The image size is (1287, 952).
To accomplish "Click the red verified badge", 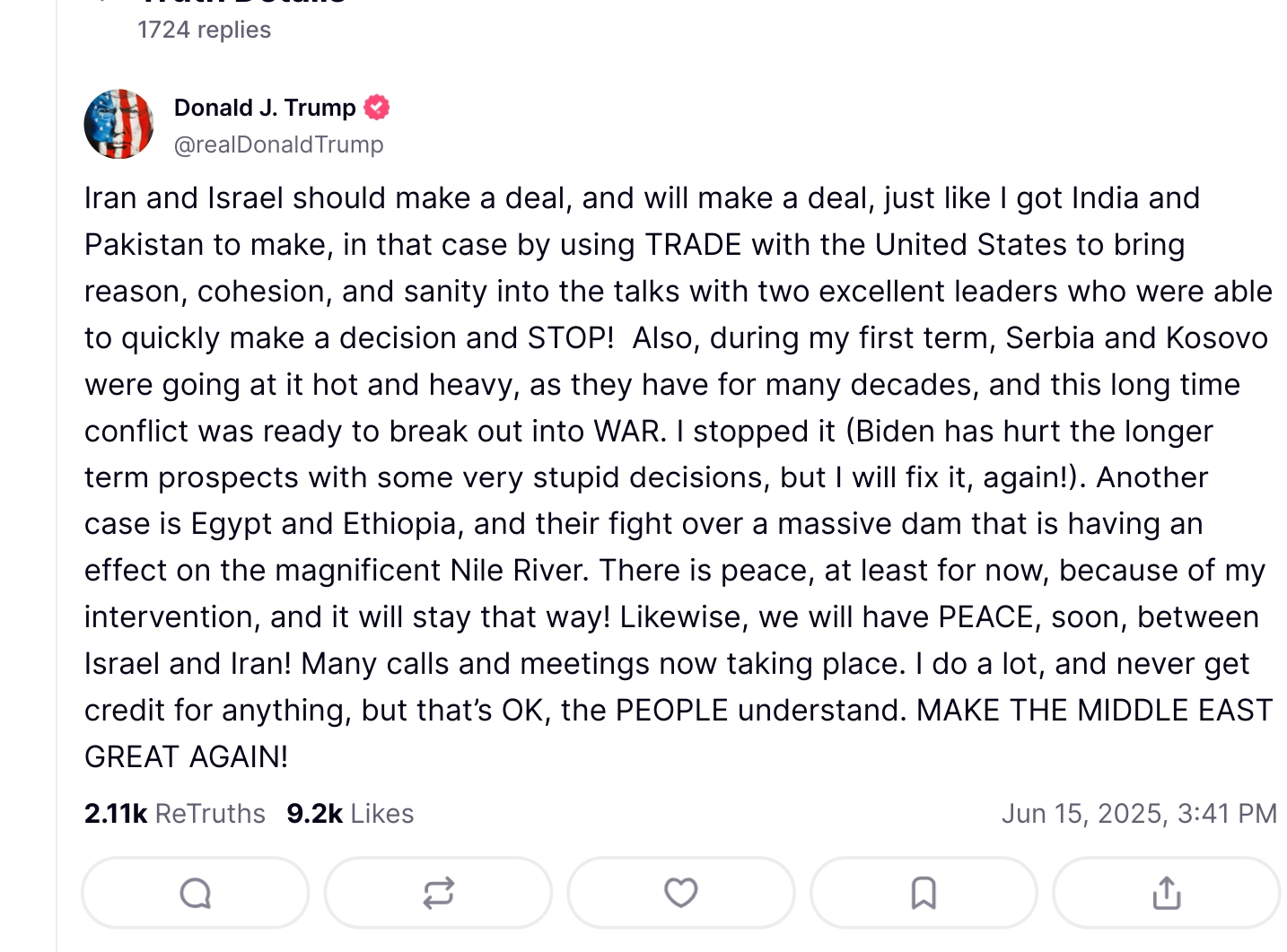I will tap(377, 108).
